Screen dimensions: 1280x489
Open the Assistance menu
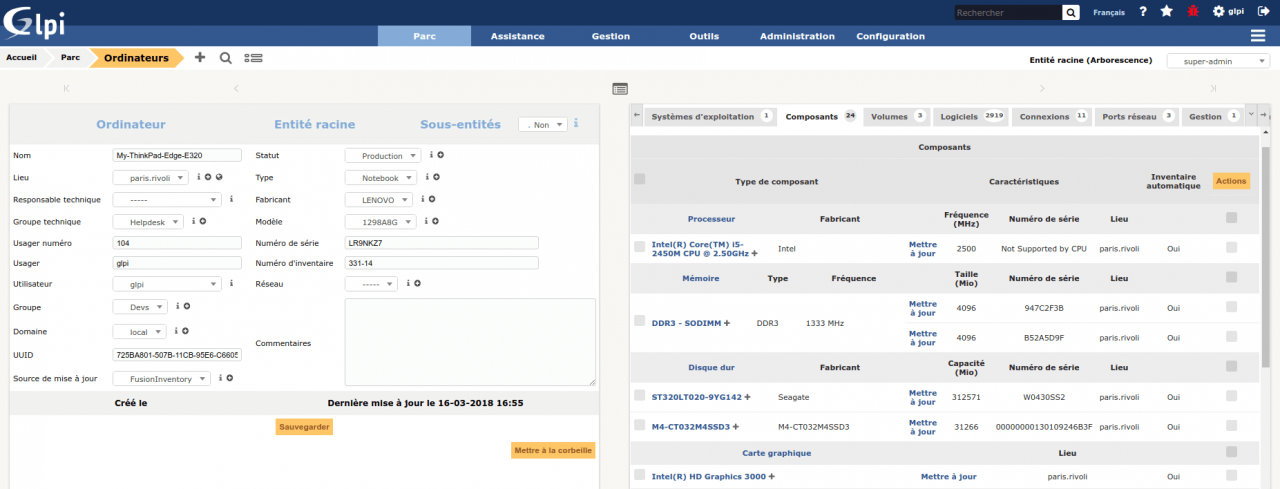[x=517, y=36]
